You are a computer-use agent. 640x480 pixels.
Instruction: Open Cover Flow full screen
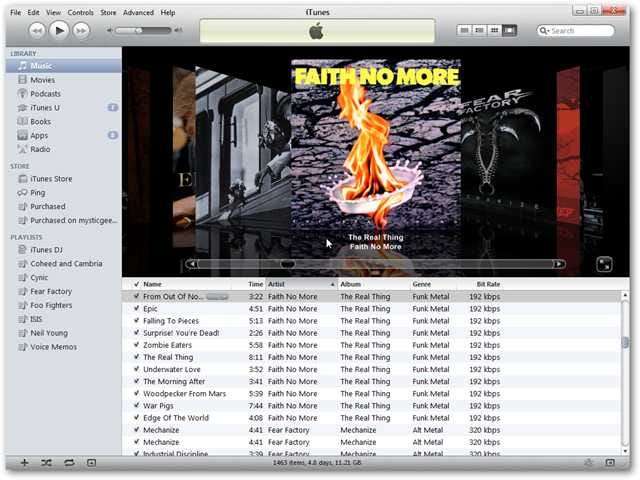tap(604, 264)
